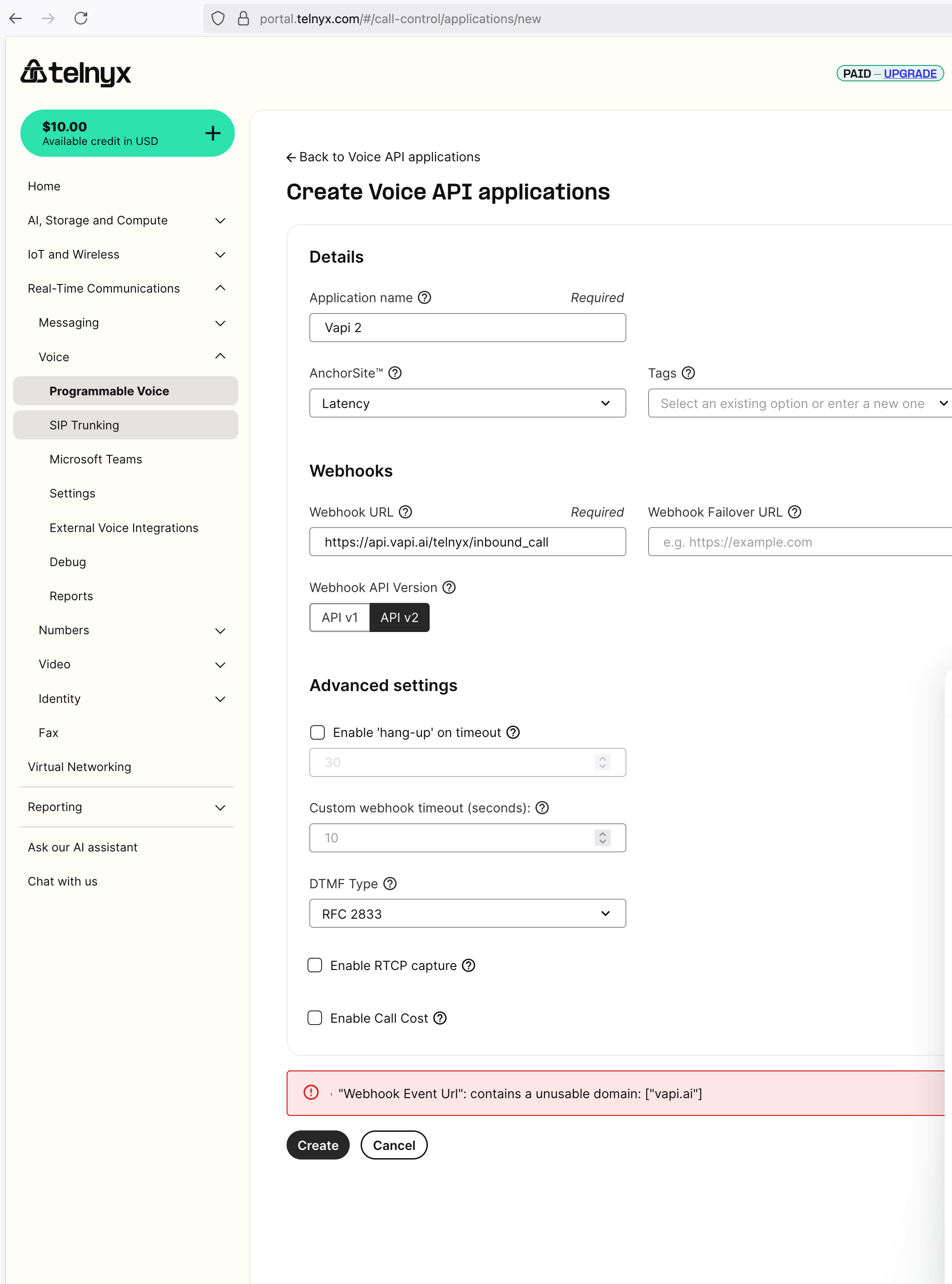Go back to Voice API applications
The width and height of the screenshot is (952, 1284).
coord(383,157)
